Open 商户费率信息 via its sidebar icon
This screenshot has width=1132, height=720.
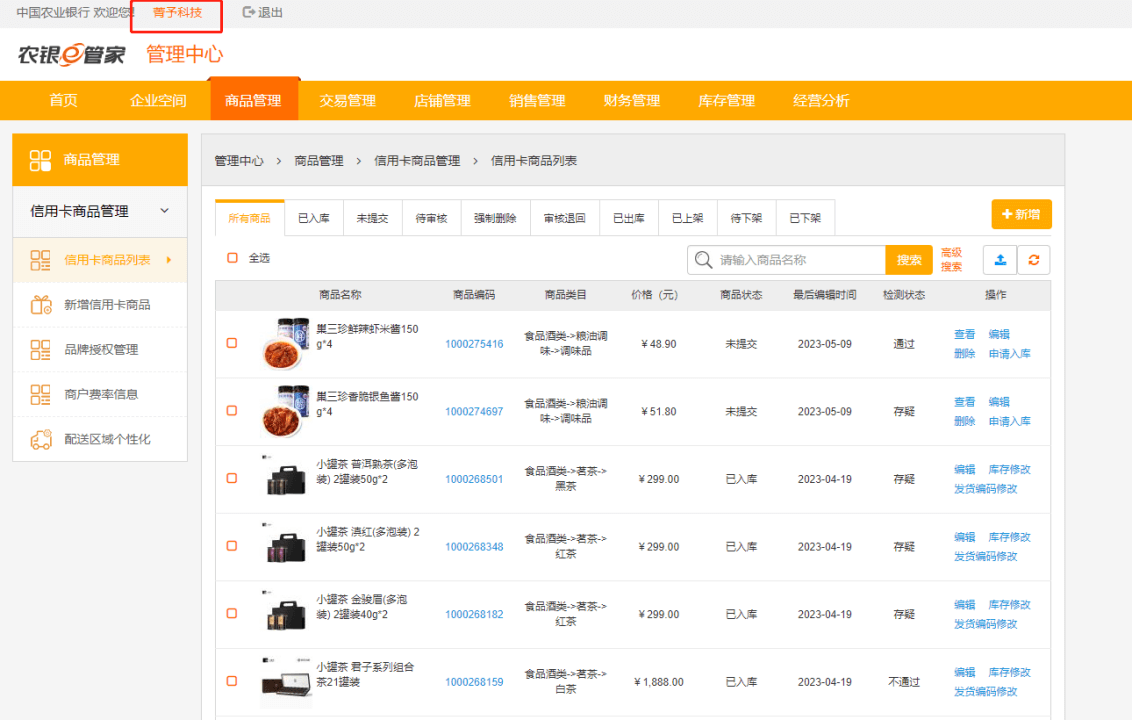[x=40, y=394]
